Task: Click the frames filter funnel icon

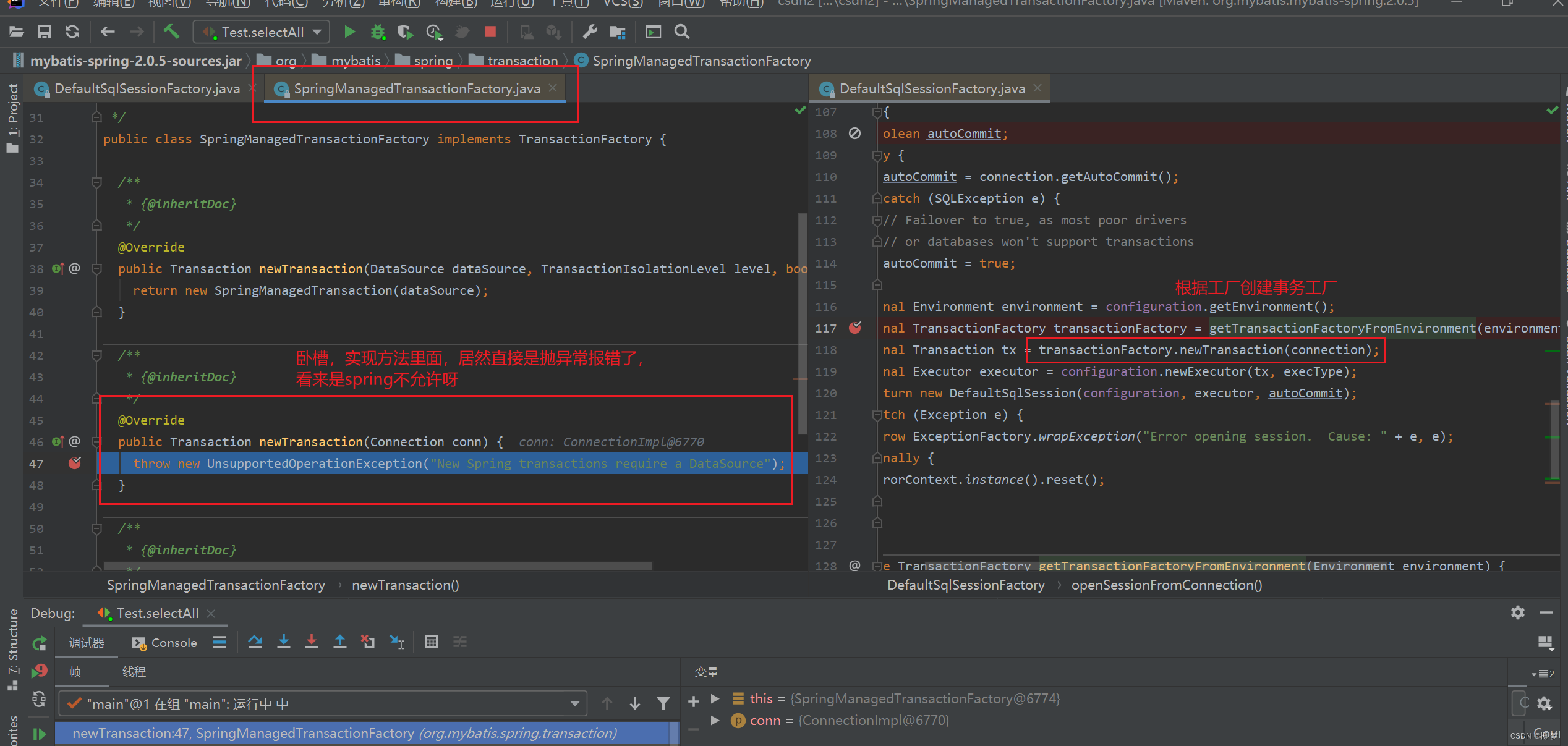Action: point(663,703)
